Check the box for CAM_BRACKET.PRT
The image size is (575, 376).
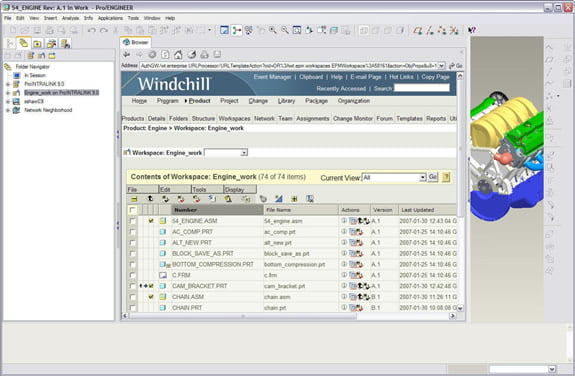133,286
